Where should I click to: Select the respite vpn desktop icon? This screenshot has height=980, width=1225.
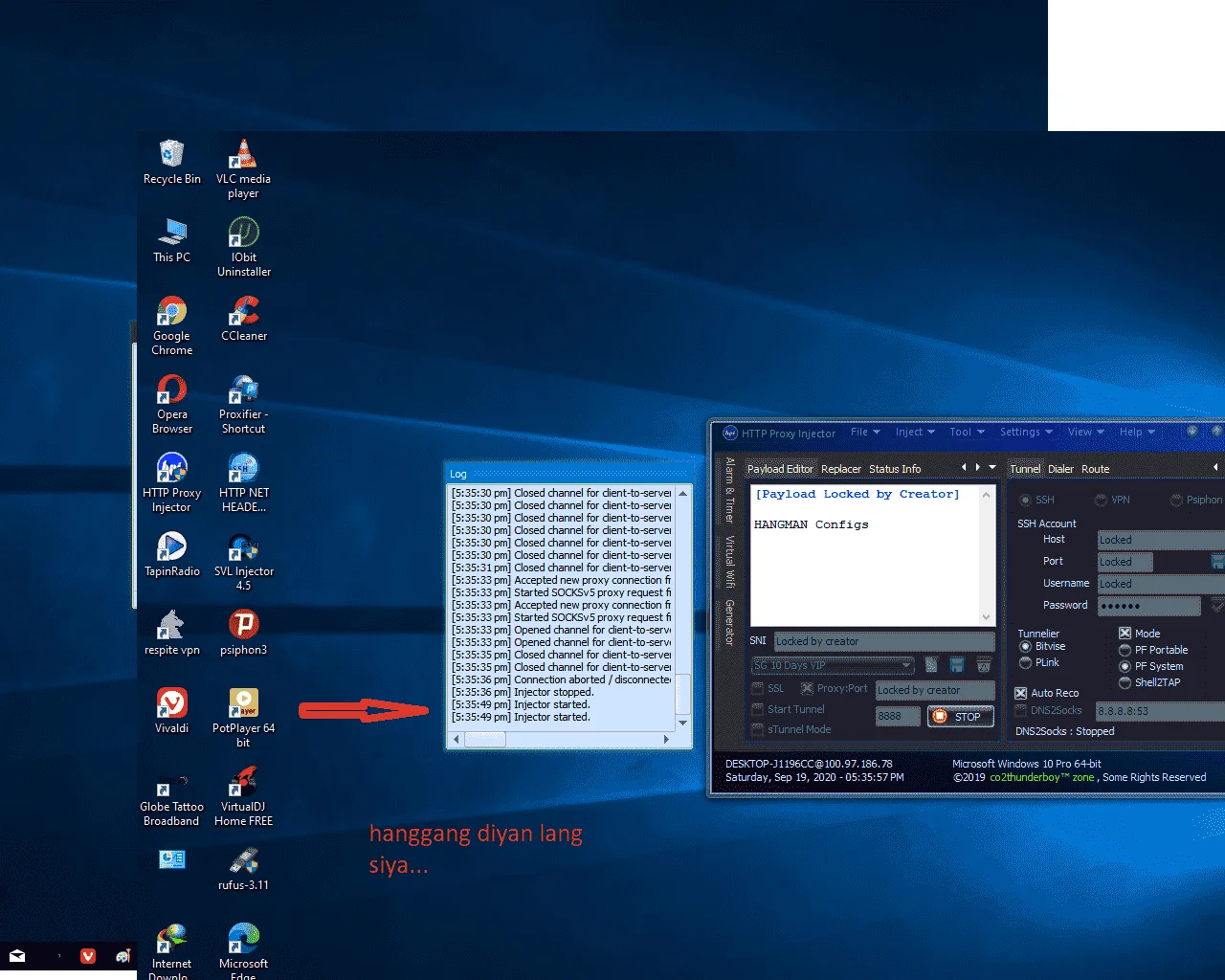pyautogui.click(x=172, y=634)
